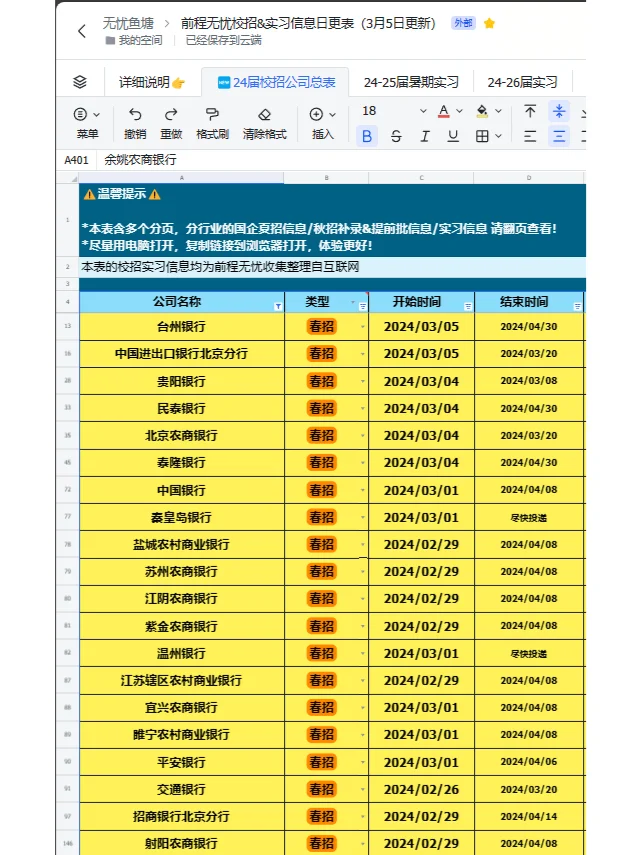Select column A header
The image size is (641, 855).
(182, 178)
